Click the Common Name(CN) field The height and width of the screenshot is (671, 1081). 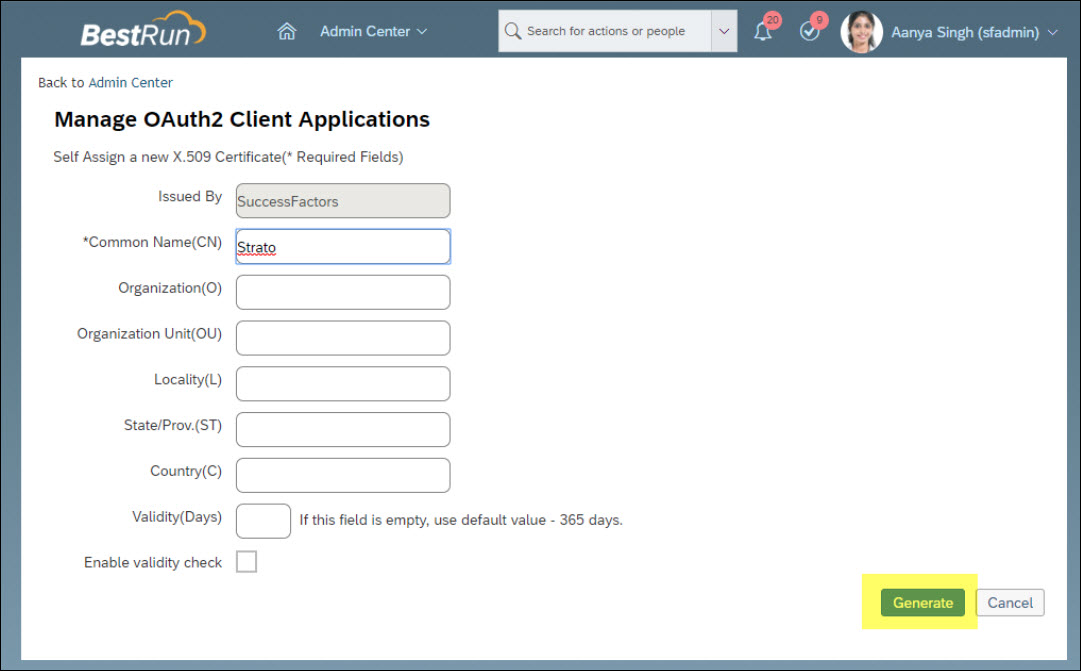[343, 247]
